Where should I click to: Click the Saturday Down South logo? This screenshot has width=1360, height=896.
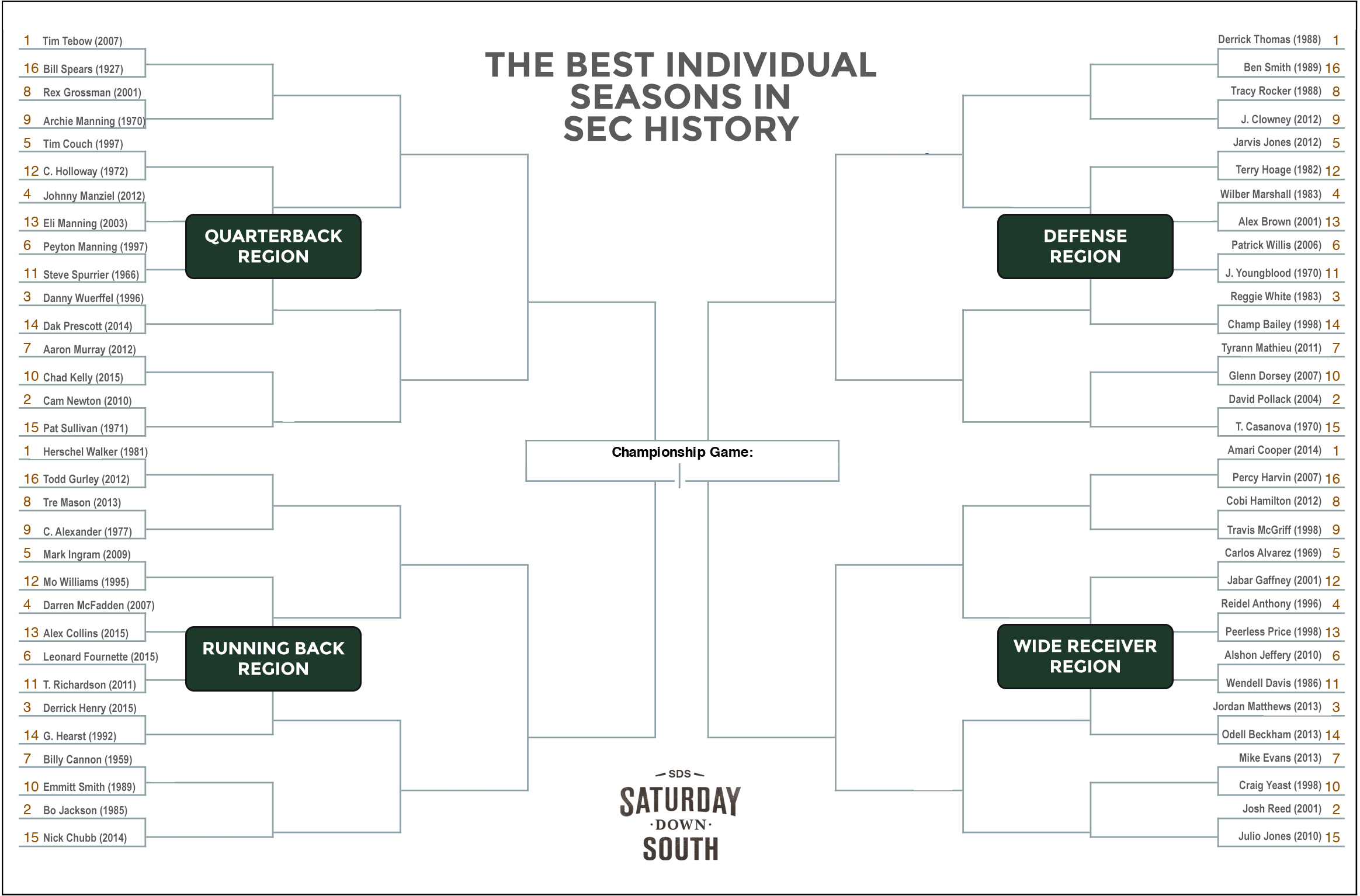(x=680, y=815)
